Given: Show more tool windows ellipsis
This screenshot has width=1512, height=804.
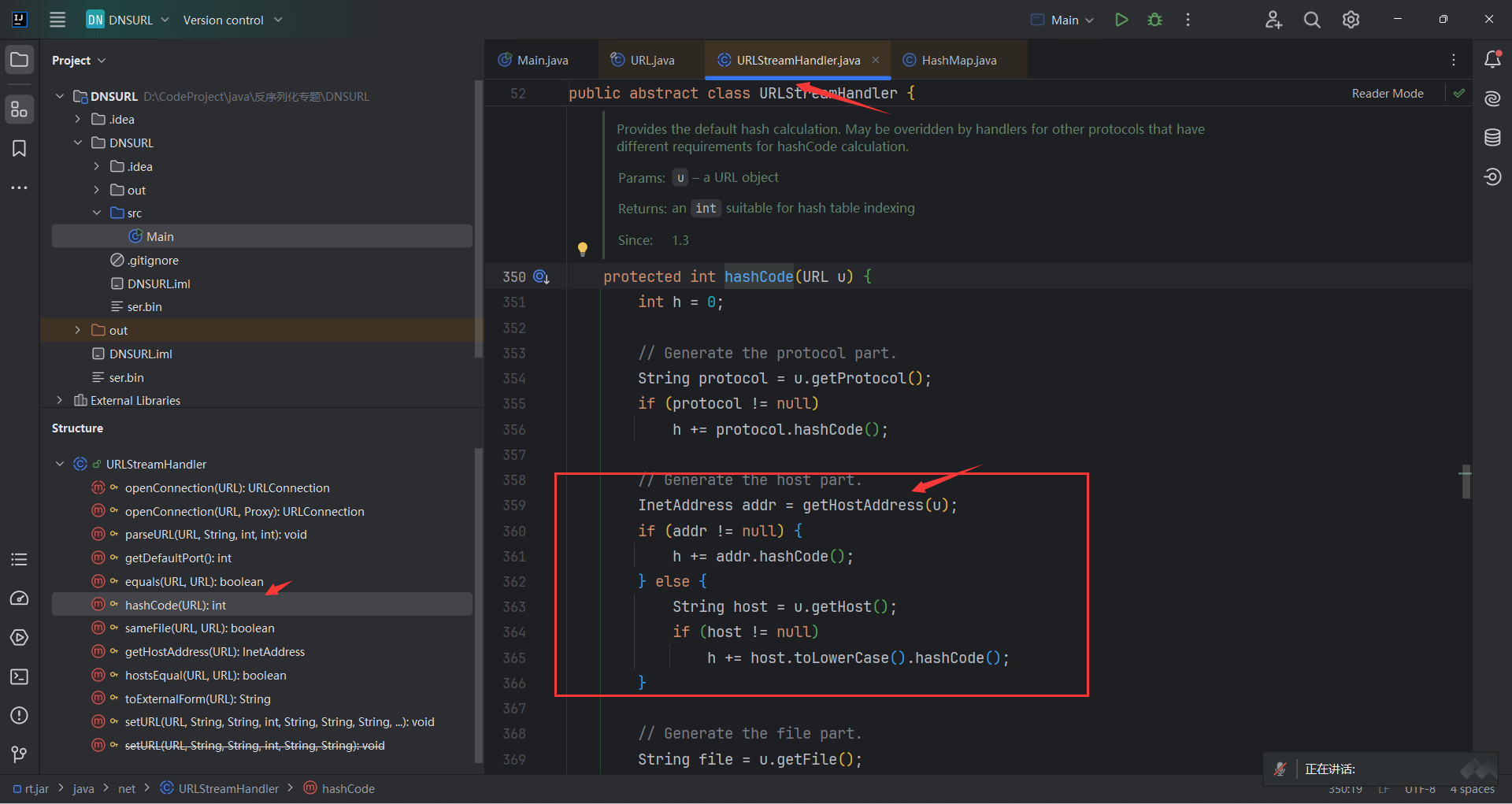Looking at the screenshot, I should click(x=20, y=187).
